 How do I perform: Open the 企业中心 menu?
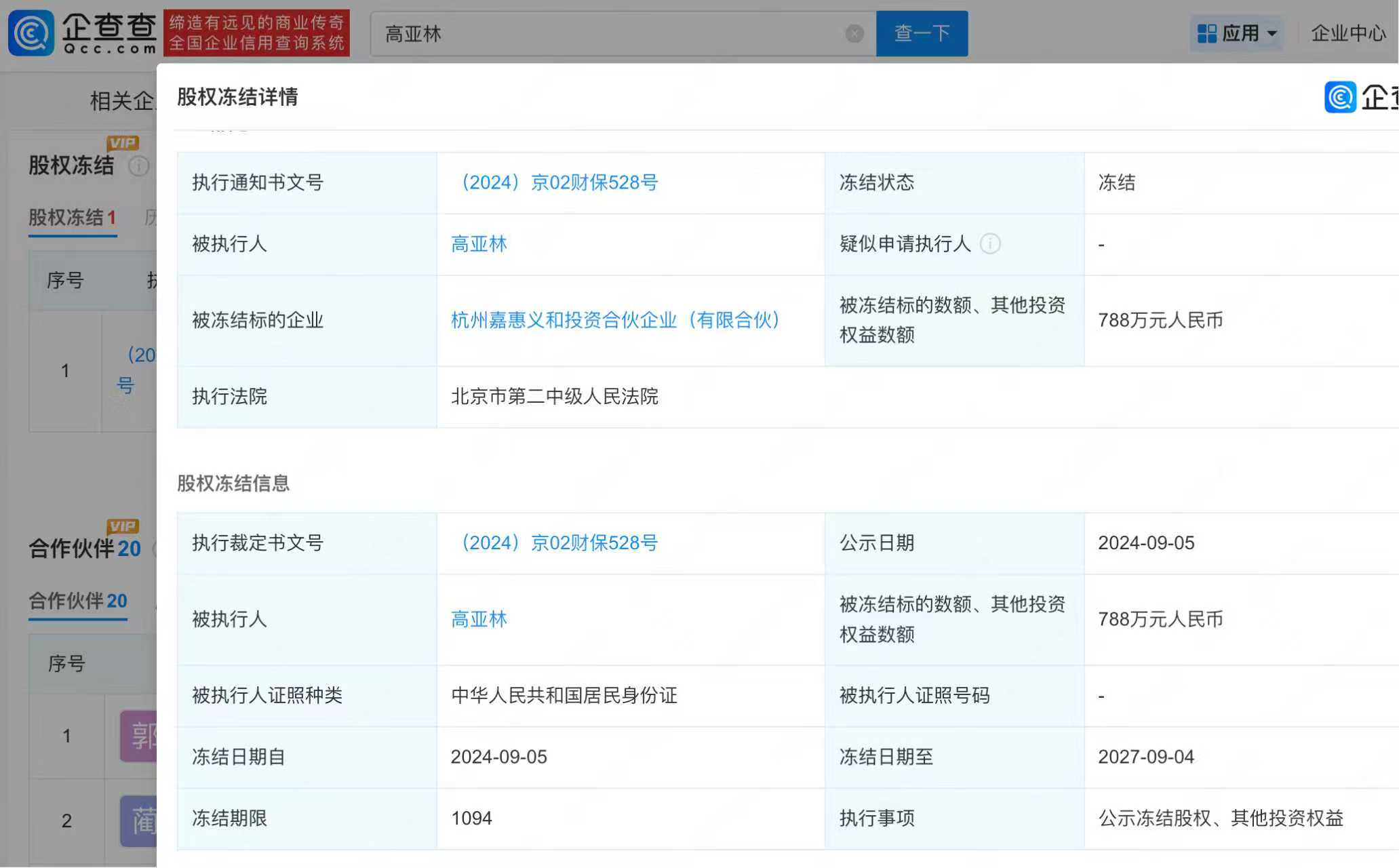1348,33
